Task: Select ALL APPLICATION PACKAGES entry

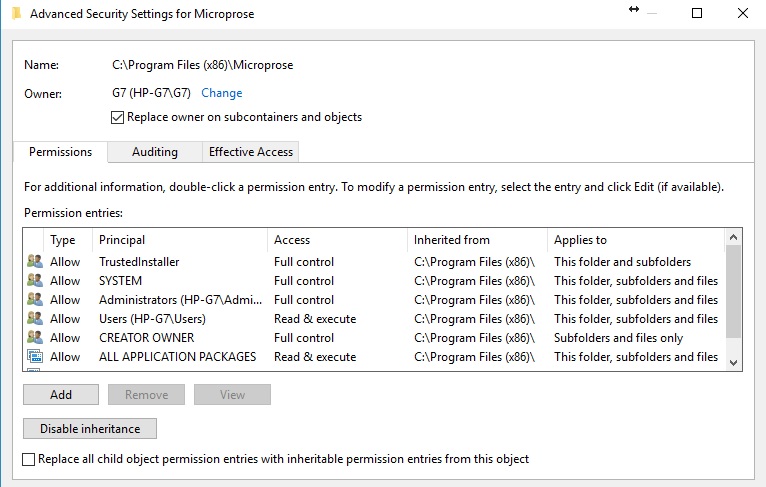Action: 178,357
